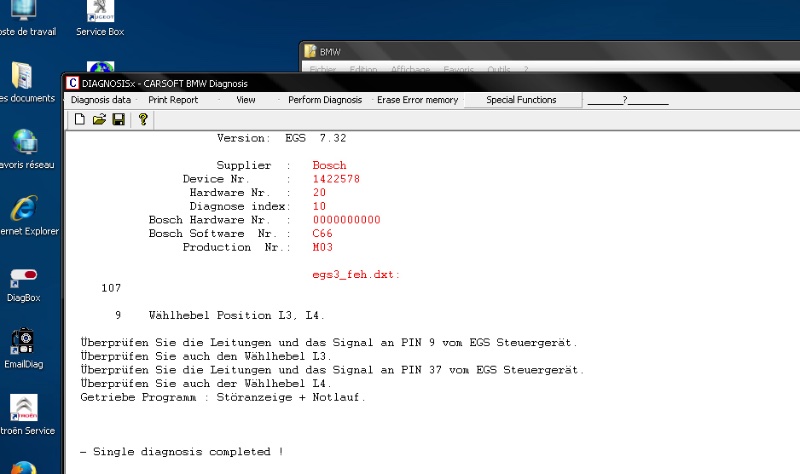The image size is (800, 474).
Task: Open Affichage menu in BMW window
Action: [x=410, y=69]
